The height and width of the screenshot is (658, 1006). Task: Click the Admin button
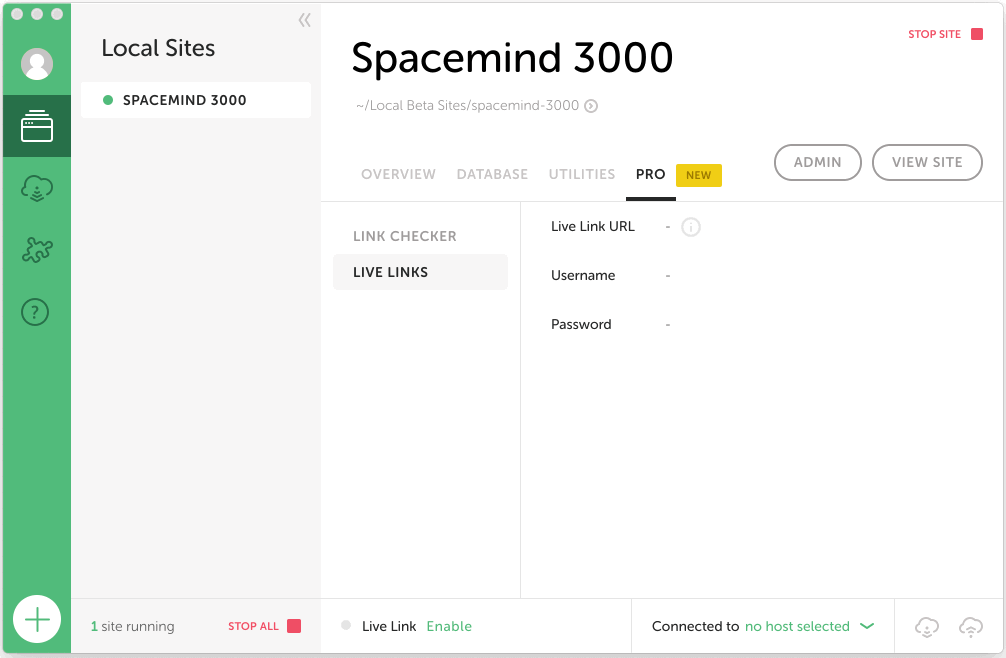[817, 162]
